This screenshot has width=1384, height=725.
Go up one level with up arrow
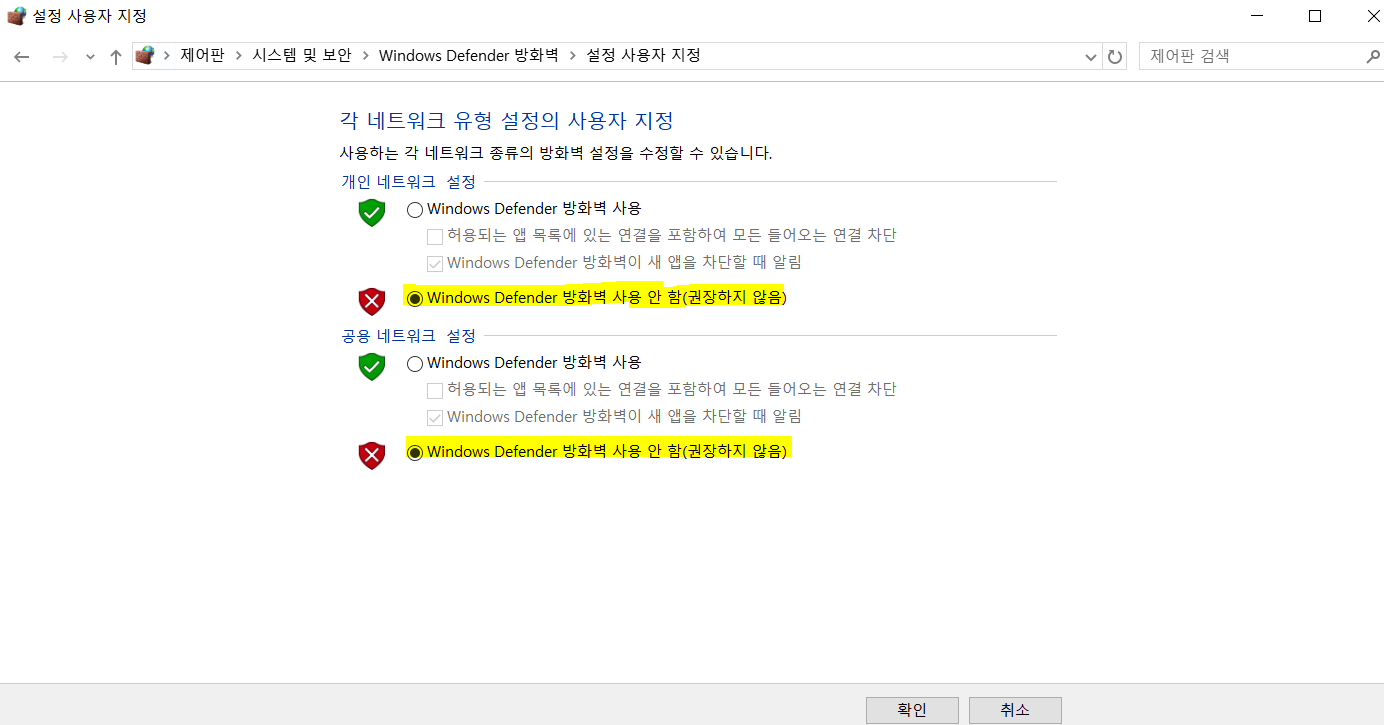click(116, 57)
